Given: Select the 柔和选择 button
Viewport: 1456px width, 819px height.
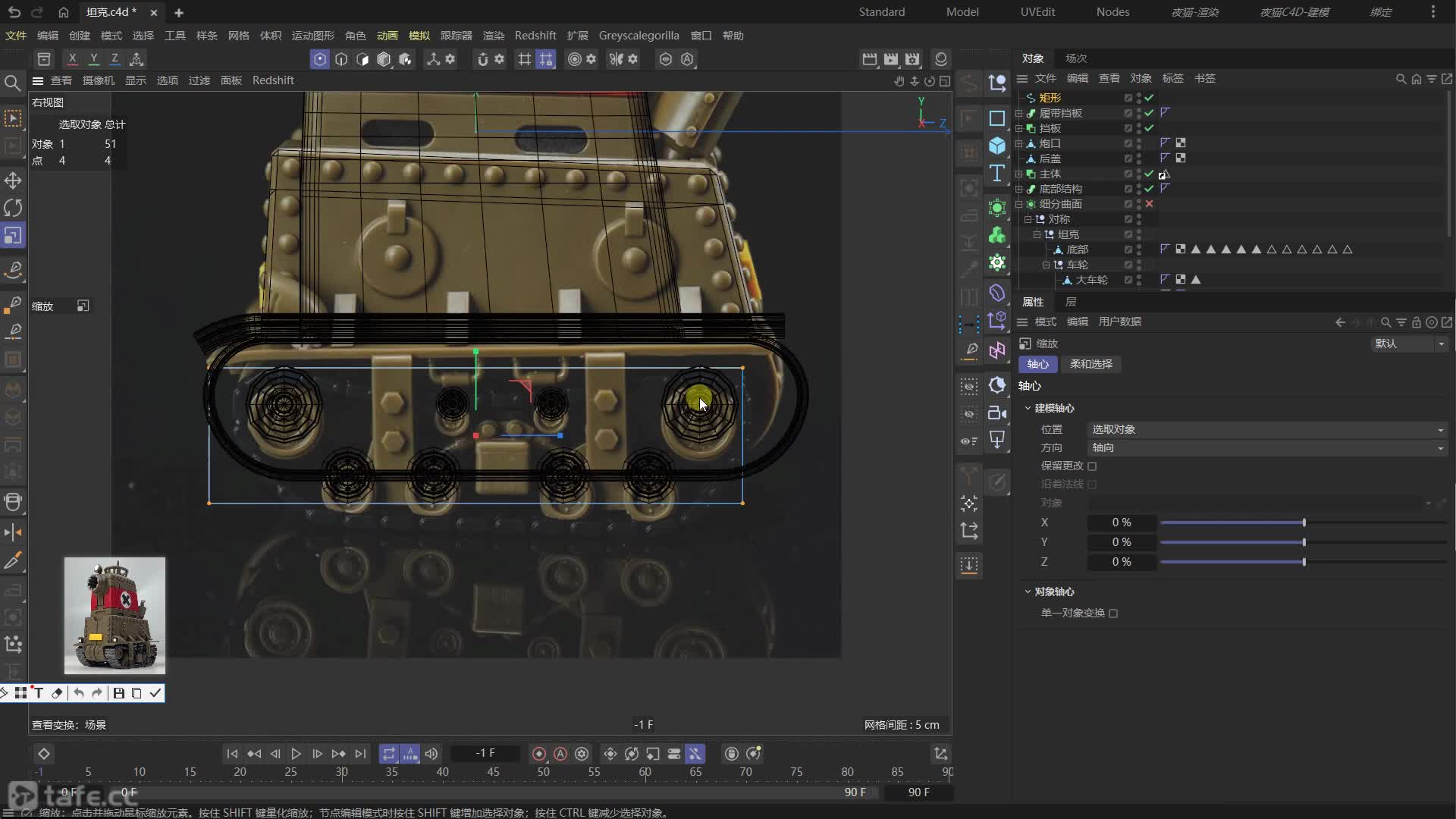Looking at the screenshot, I should pyautogui.click(x=1090, y=365).
